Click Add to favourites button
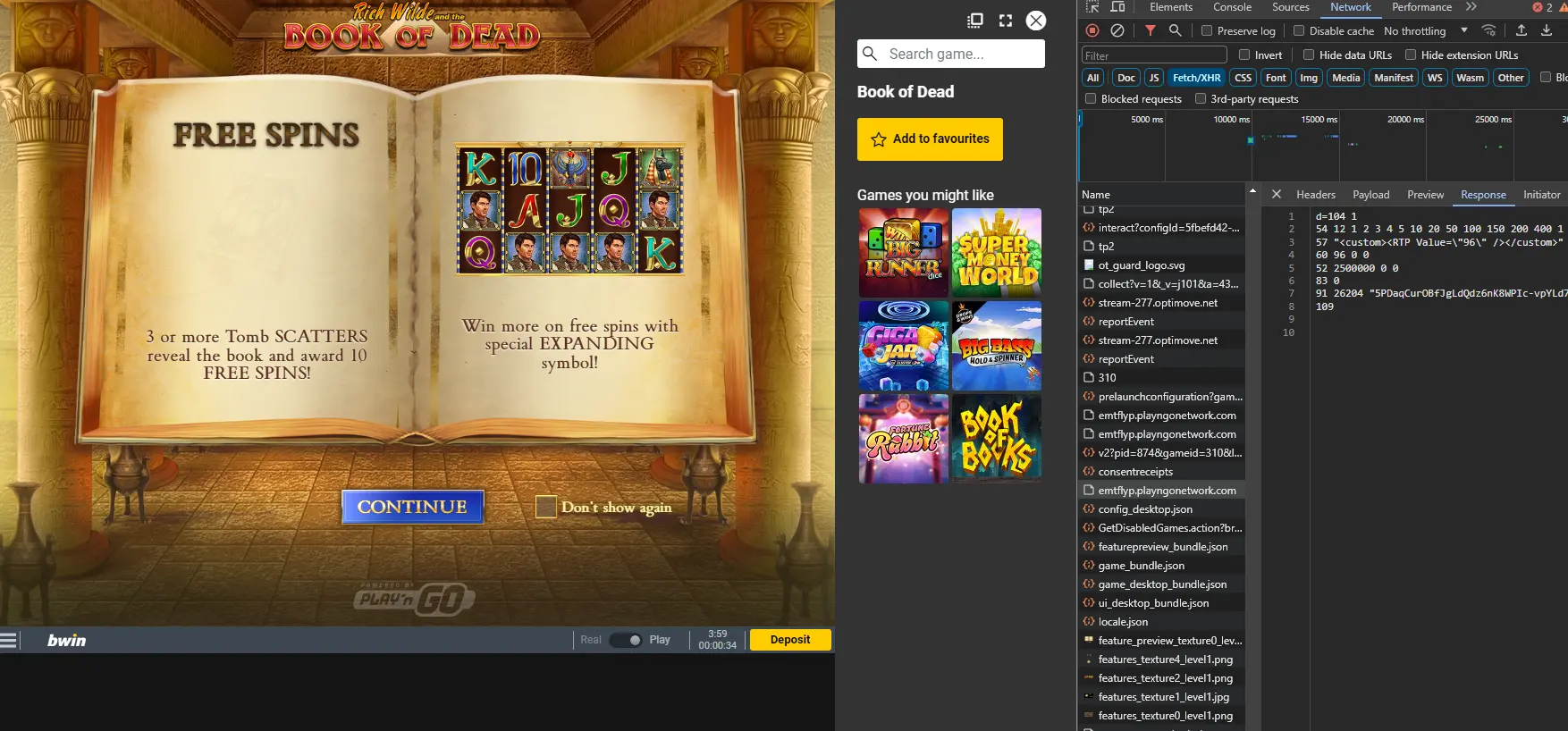1568x731 pixels. (930, 139)
